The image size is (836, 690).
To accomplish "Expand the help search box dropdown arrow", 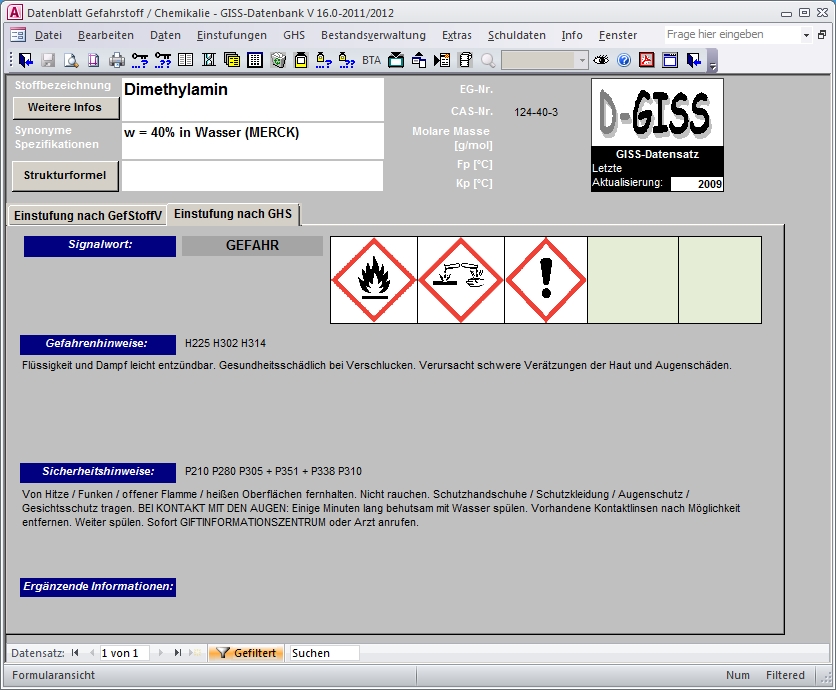I will pyautogui.click(x=807, y=35).
